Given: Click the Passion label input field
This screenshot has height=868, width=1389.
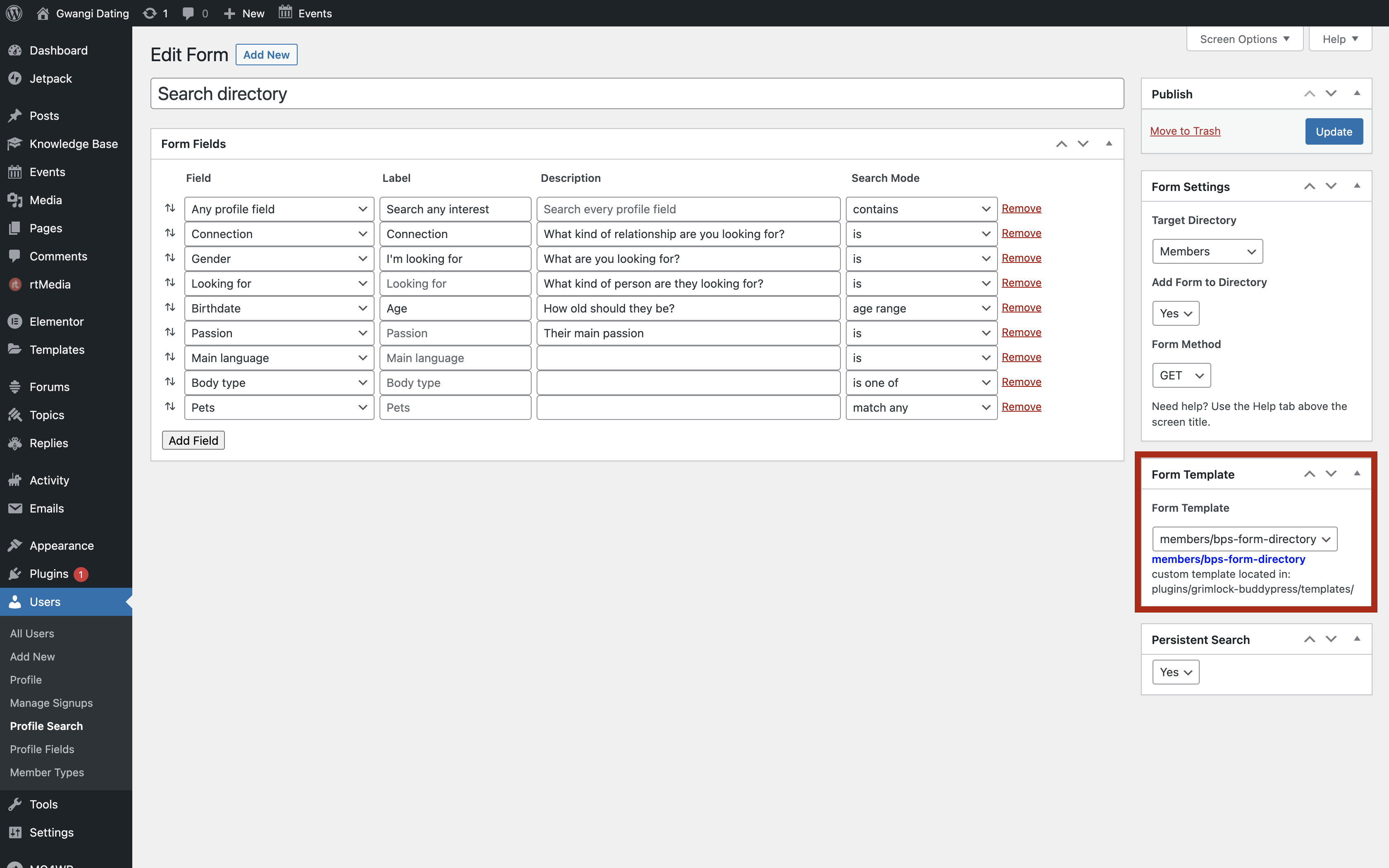Looking at the screenshot, I should (x=455, y=333).
